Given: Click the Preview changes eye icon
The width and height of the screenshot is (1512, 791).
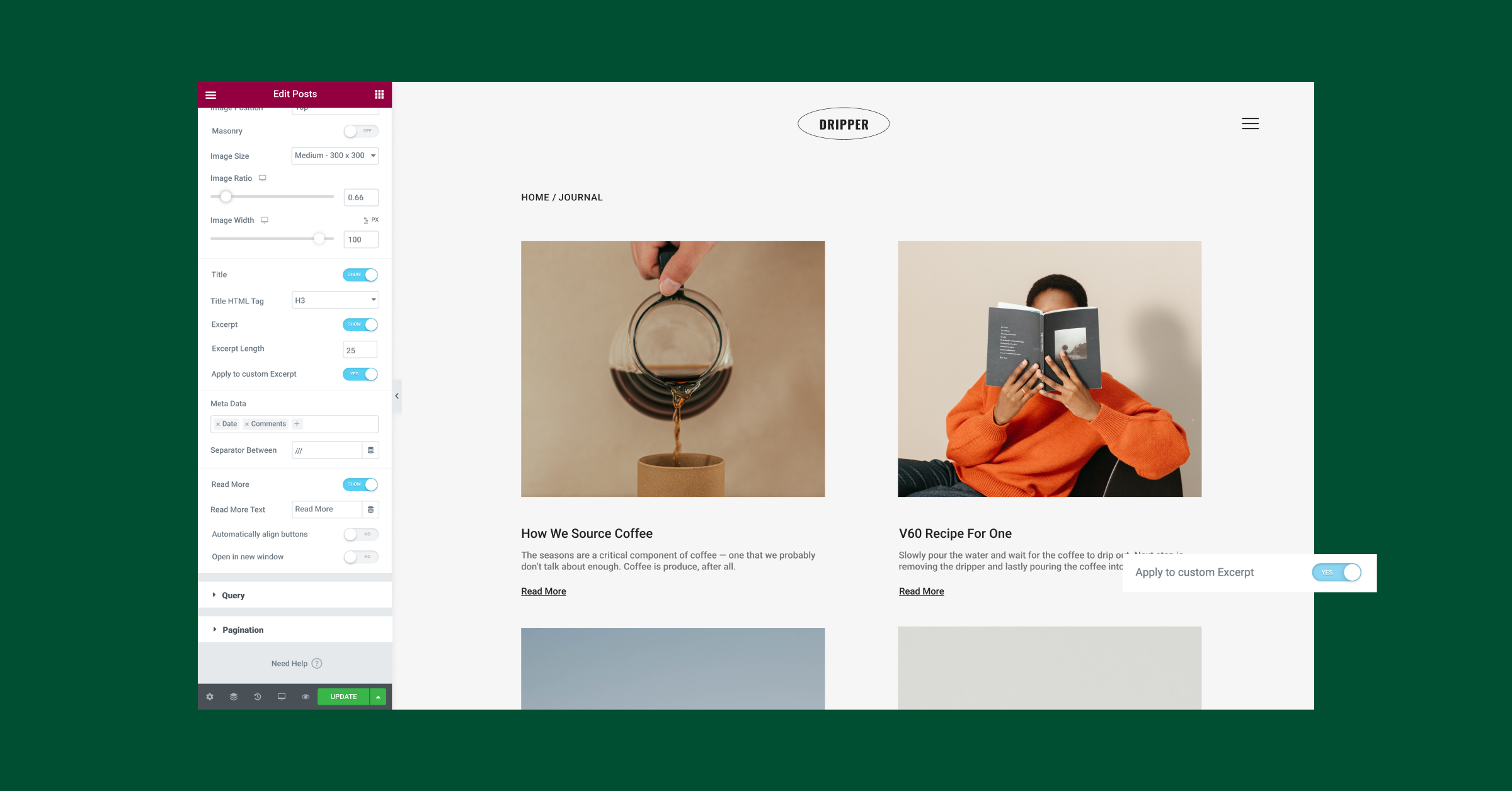Looking at the screenshot, I should (306, 697).
